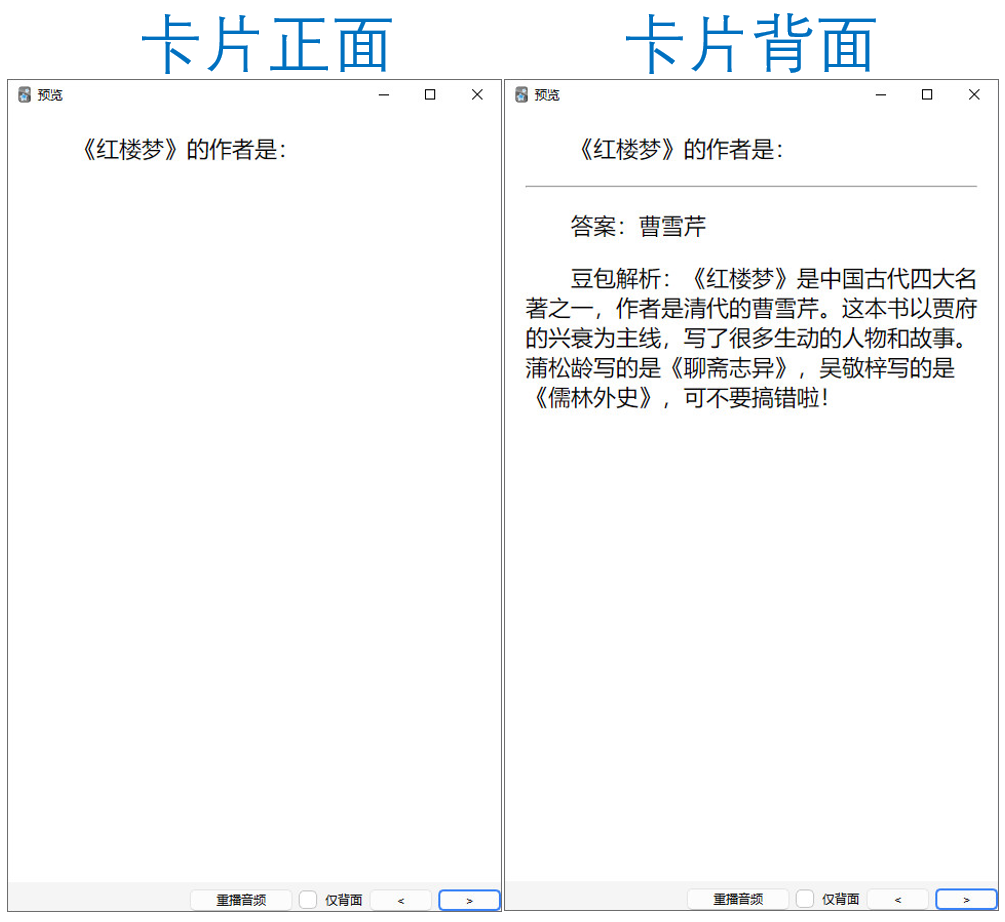Tick 仅背面 checkbox in left preview window

308,900
